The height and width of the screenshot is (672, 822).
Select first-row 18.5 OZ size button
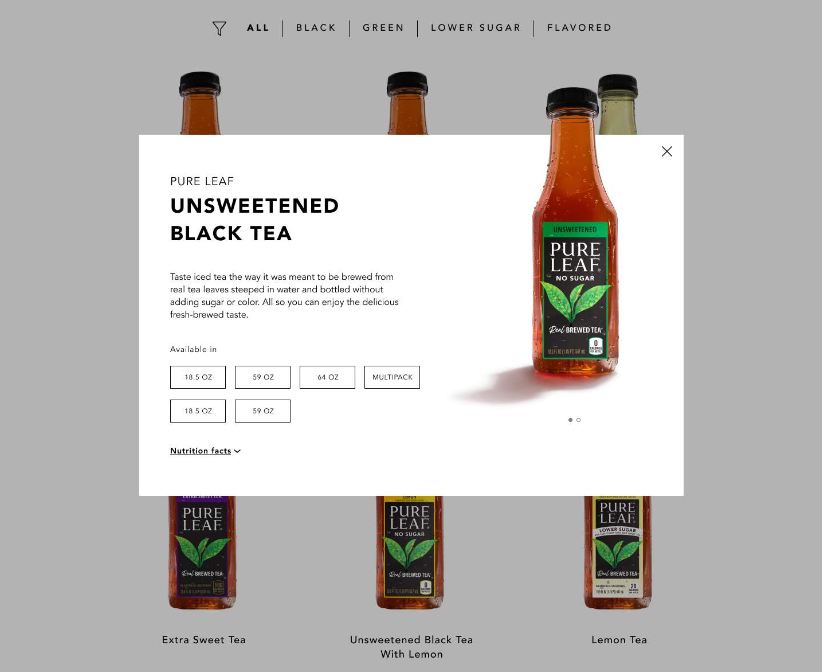pos(198,377)
